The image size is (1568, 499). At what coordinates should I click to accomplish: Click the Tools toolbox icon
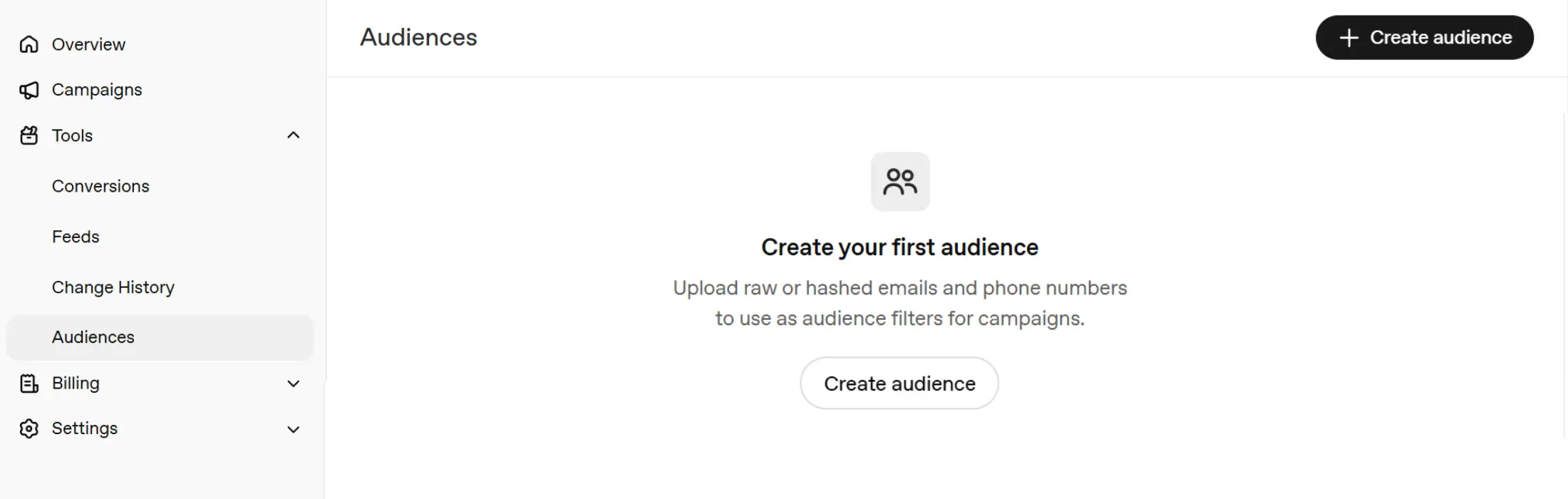tap(29, 135)
